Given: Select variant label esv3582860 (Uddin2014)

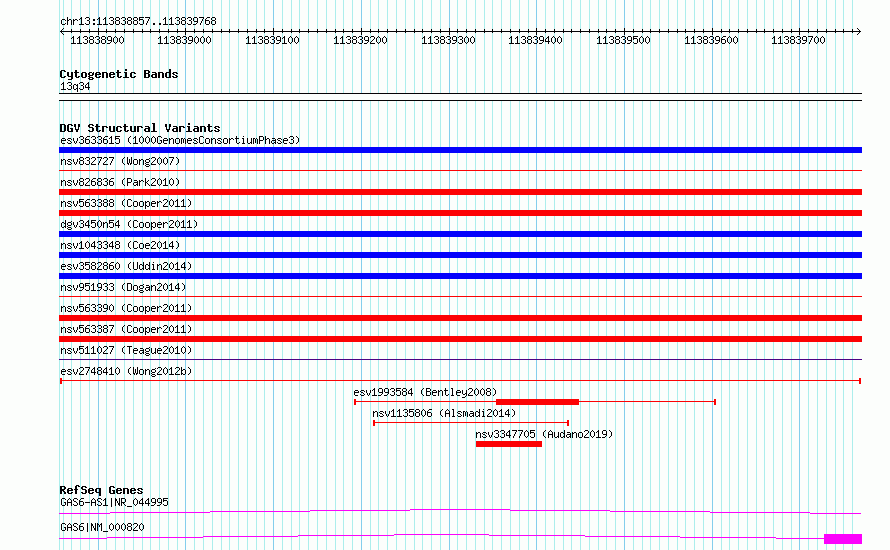Looking at the screenshot, I should pos(126,266).
